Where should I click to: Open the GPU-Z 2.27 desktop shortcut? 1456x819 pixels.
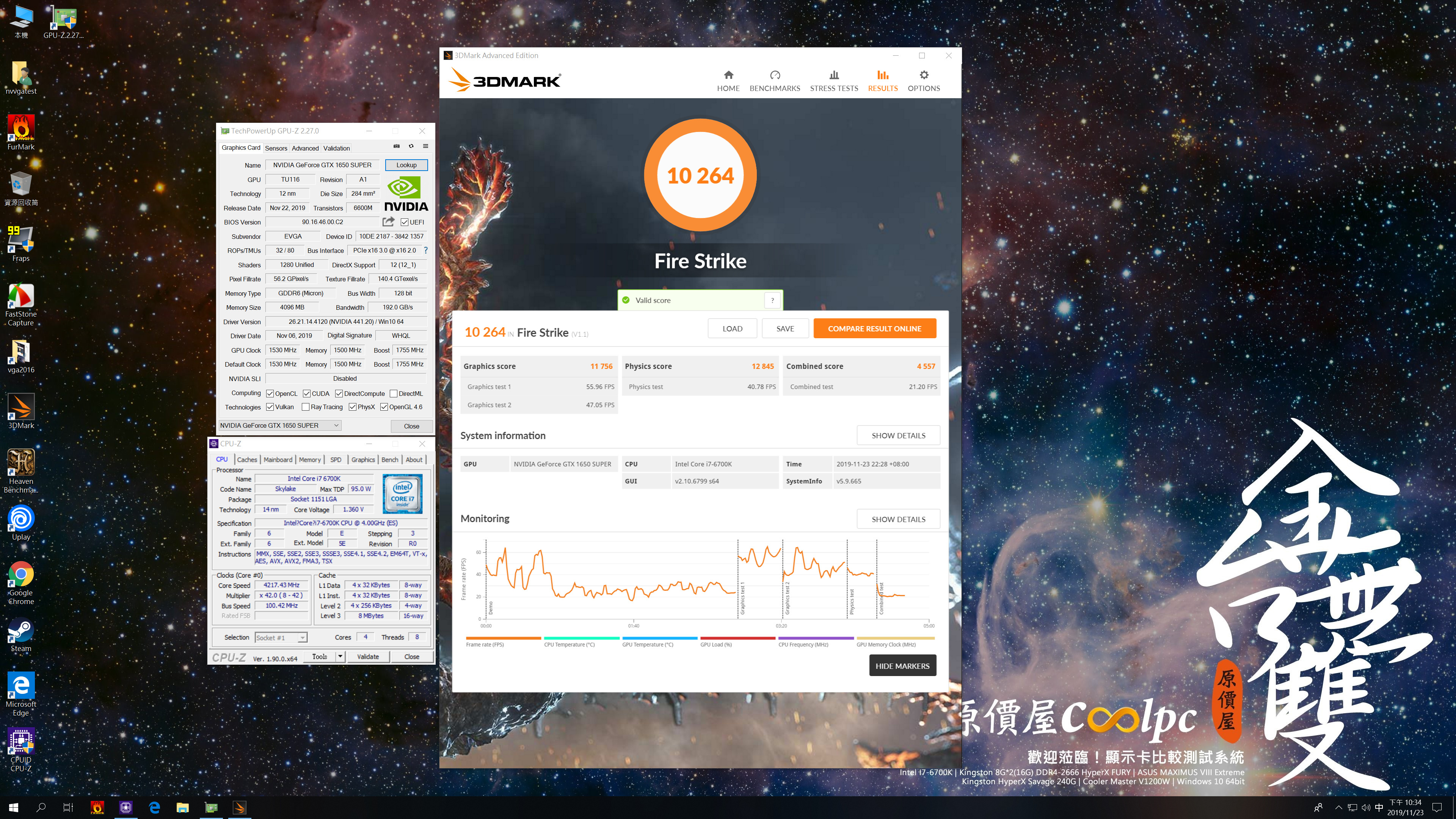[x=63, y=23]
